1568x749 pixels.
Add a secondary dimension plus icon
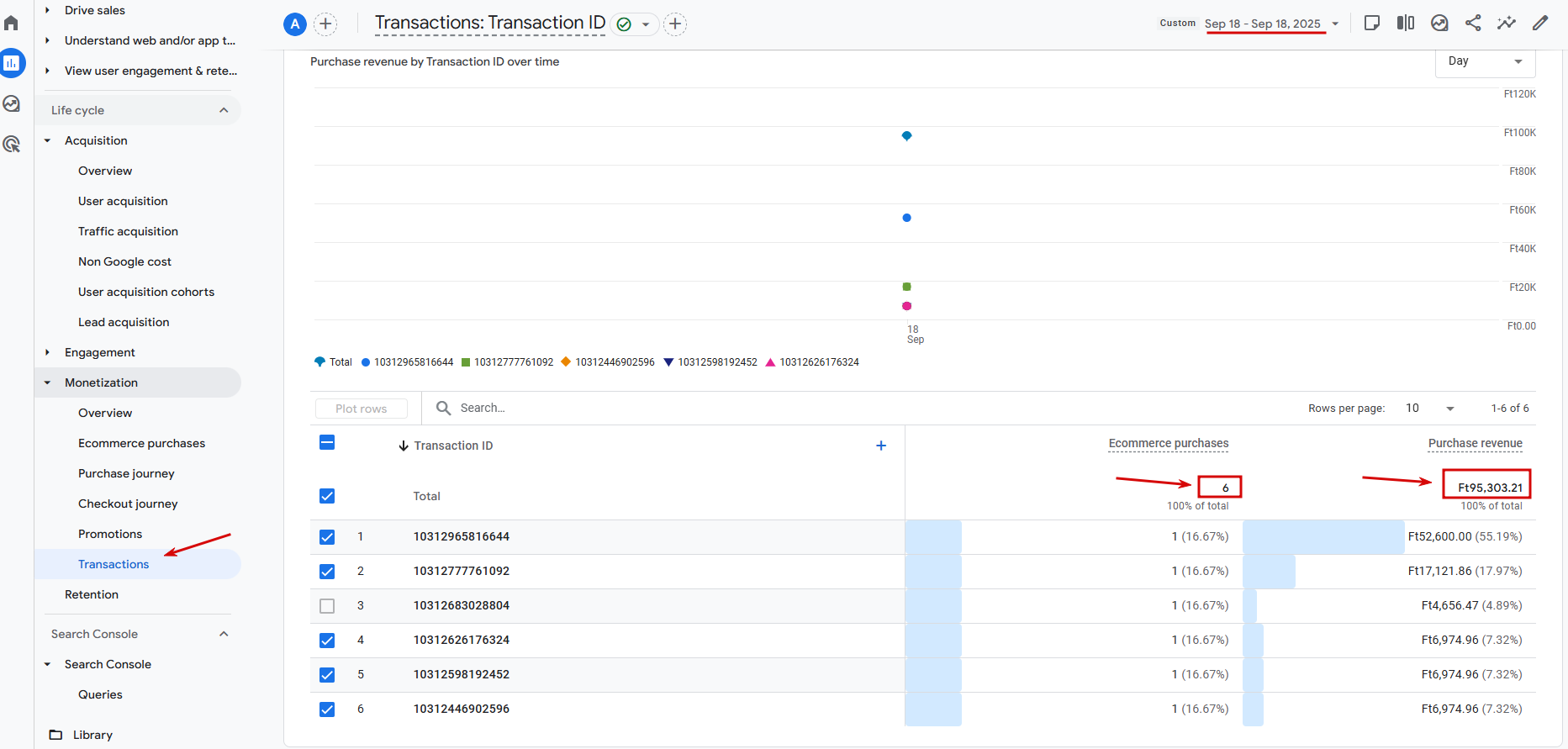(x=881, y=446)
